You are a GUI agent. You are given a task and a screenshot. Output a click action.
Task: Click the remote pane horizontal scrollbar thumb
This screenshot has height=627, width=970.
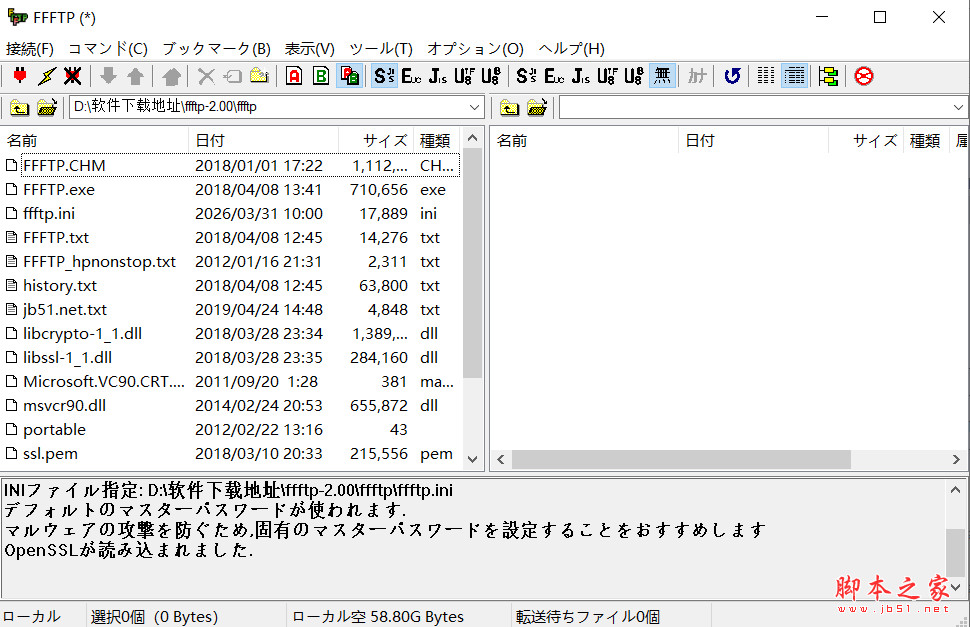point(681,459)
